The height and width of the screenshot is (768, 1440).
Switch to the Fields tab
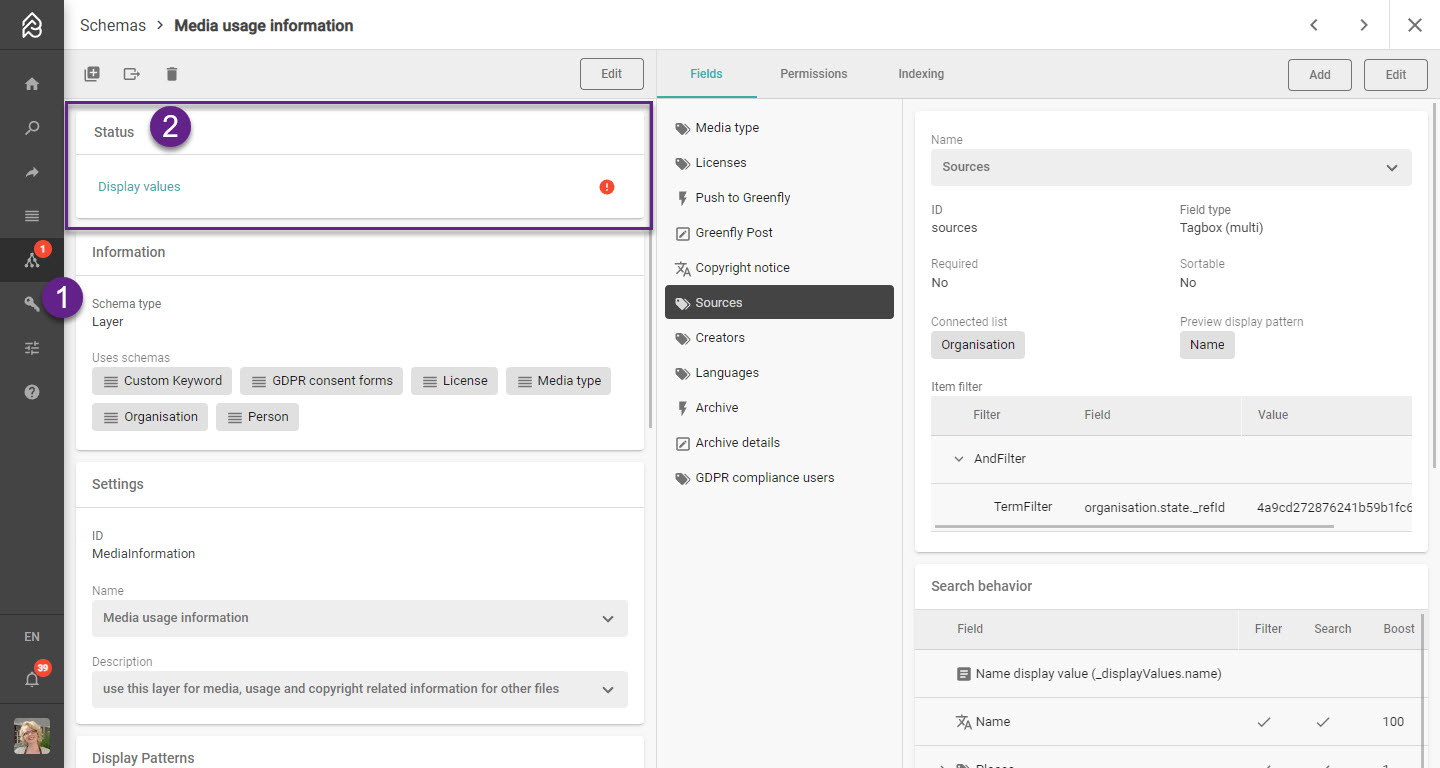706,74
